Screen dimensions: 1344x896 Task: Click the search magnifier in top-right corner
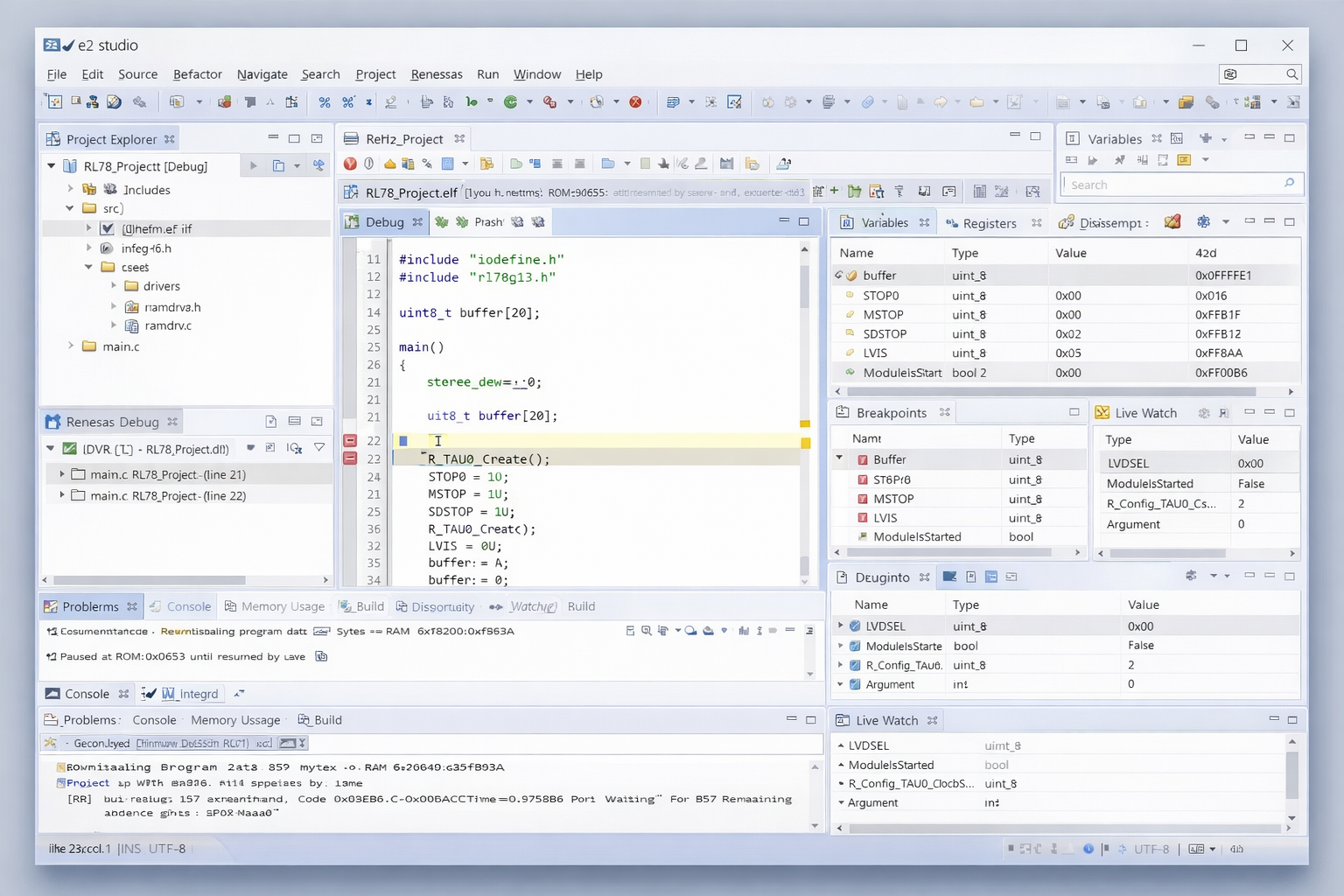1291,74
